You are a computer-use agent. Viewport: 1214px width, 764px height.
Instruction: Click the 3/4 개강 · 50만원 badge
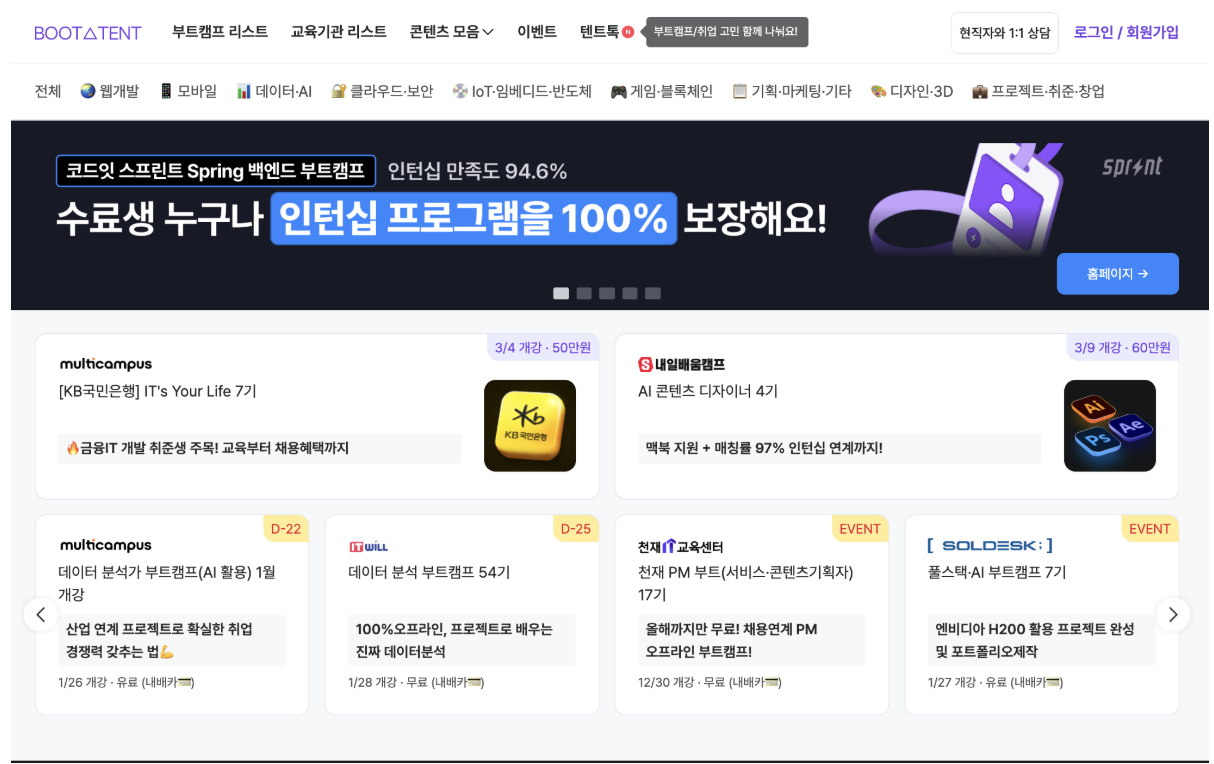(543, 347)
